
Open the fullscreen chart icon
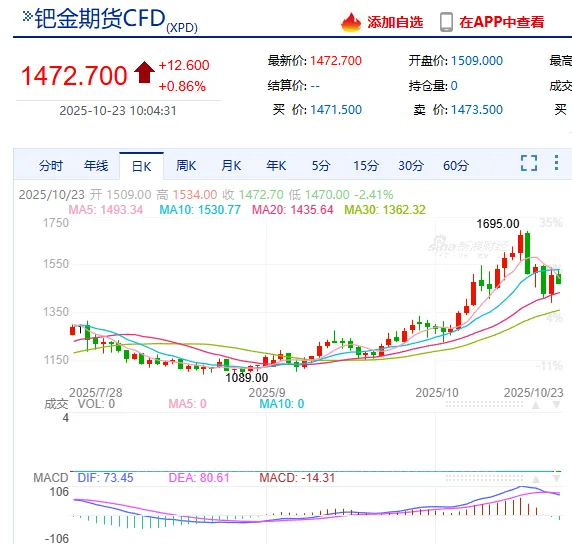tap(529, 163)
